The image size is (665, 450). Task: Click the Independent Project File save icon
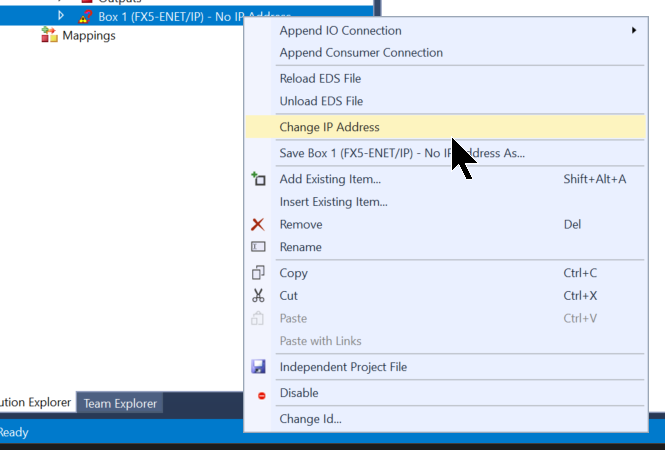tap(258, 367)
